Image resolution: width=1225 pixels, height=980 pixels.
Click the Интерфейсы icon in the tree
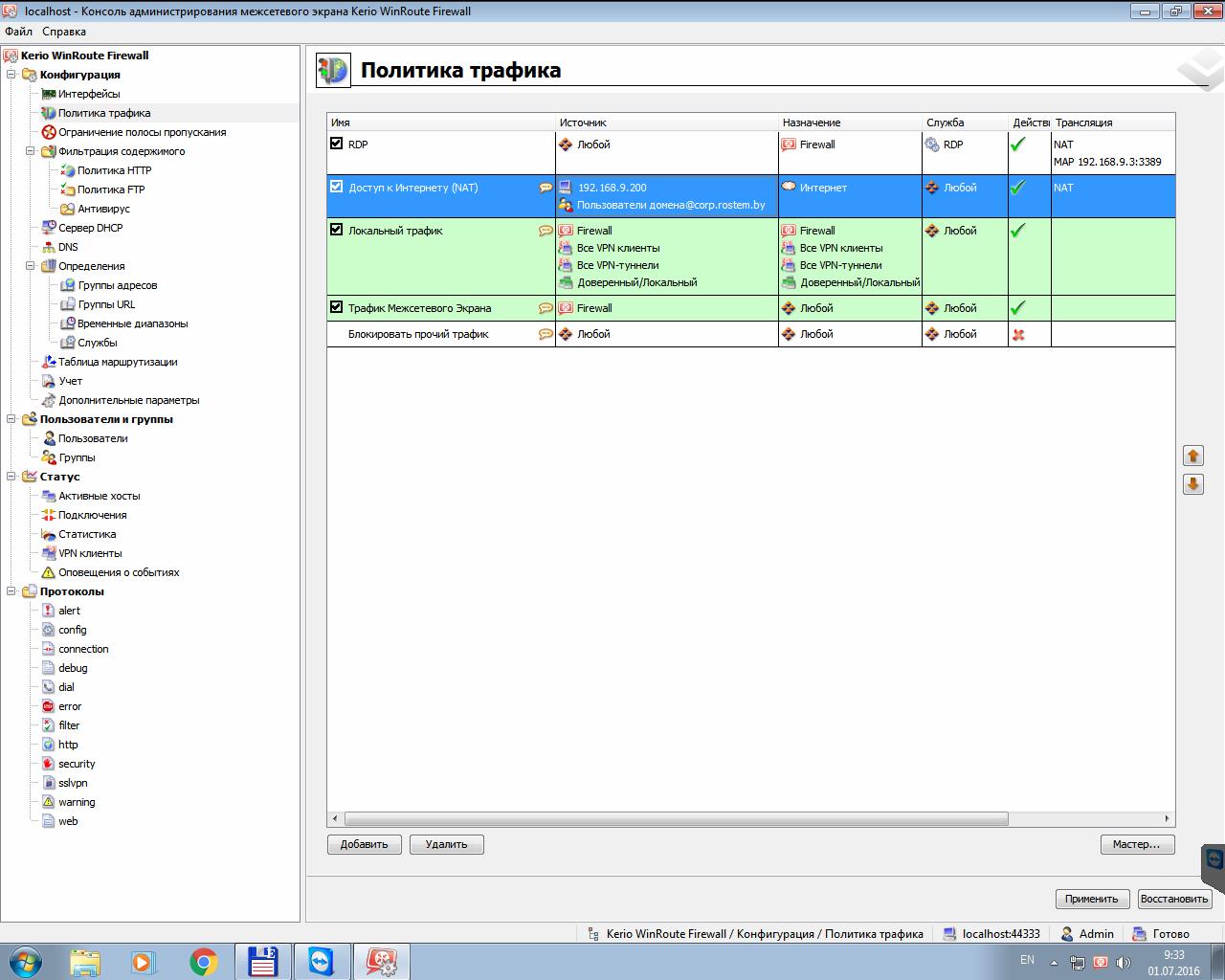[48, 94]
